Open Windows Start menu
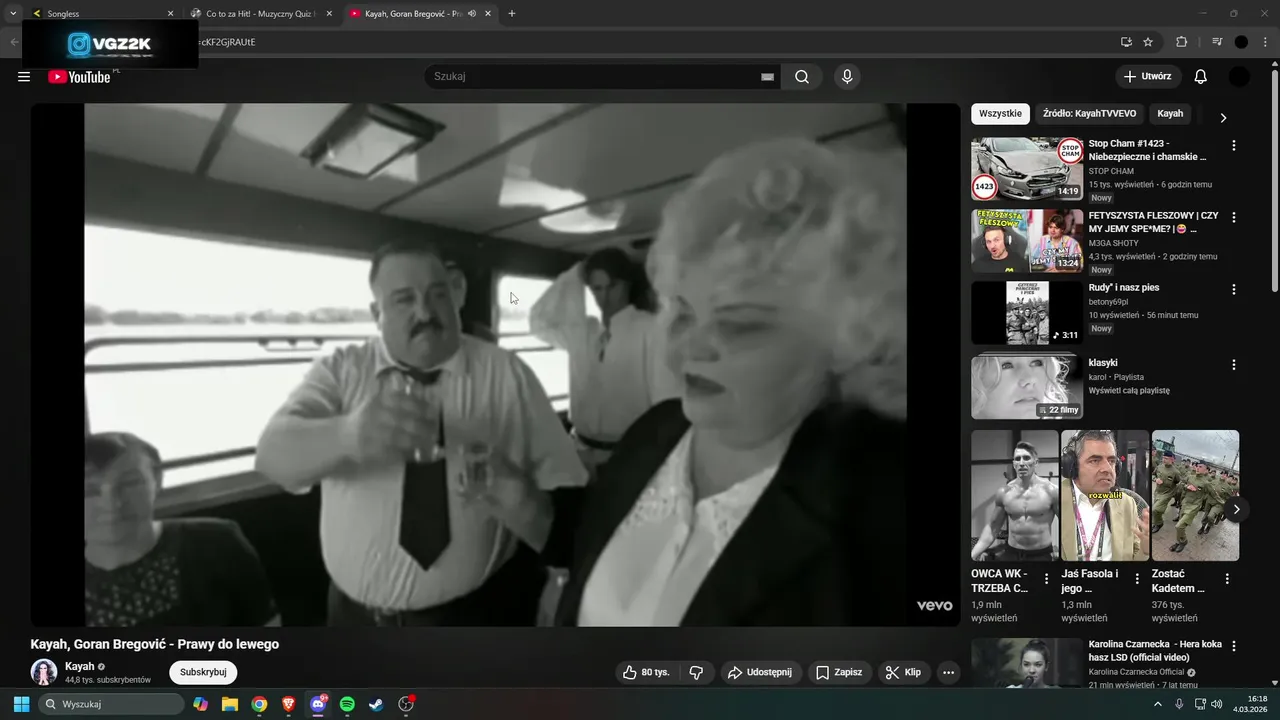Viewport: 1280px width, 720px height. (x=21, y=704)
